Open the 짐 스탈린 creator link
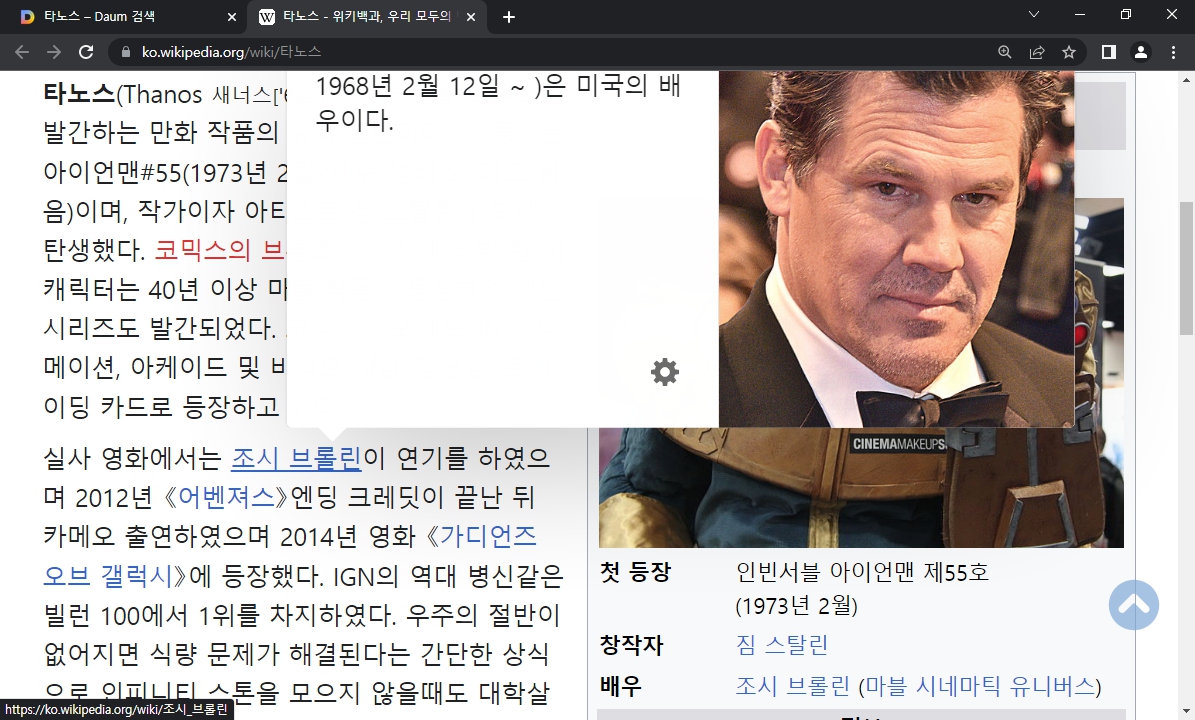Screen dimensions: 1195x720 click(782, 645)
